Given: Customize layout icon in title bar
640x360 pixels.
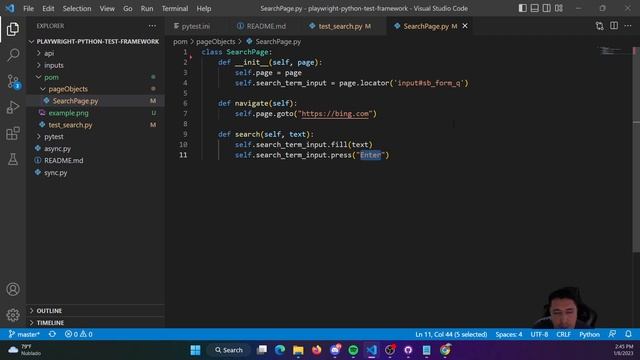Looking at the screenshot, I should (x=559, y=8).
